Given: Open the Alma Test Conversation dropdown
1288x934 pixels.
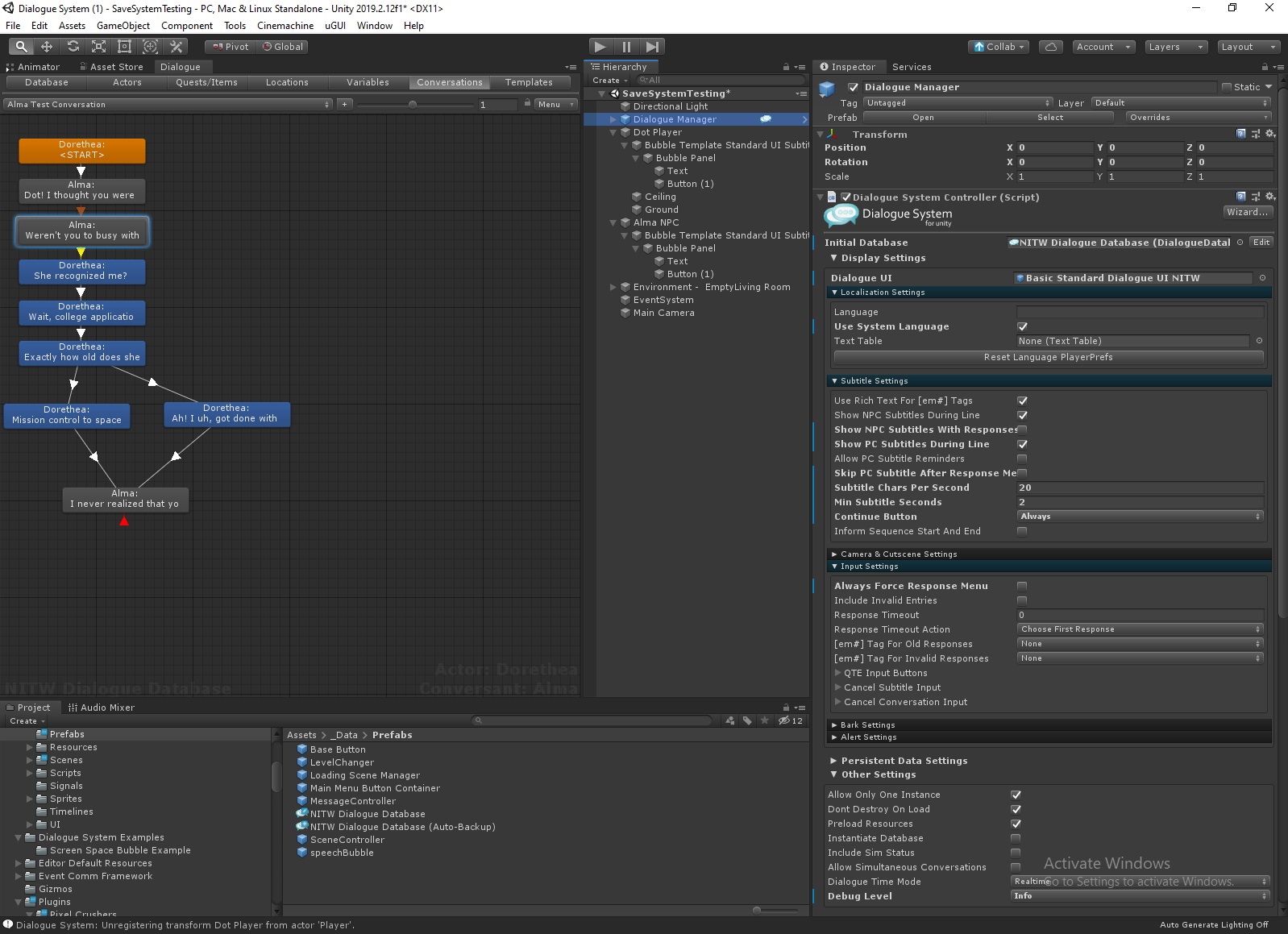Looking at the screenshot, I should 168,104.
